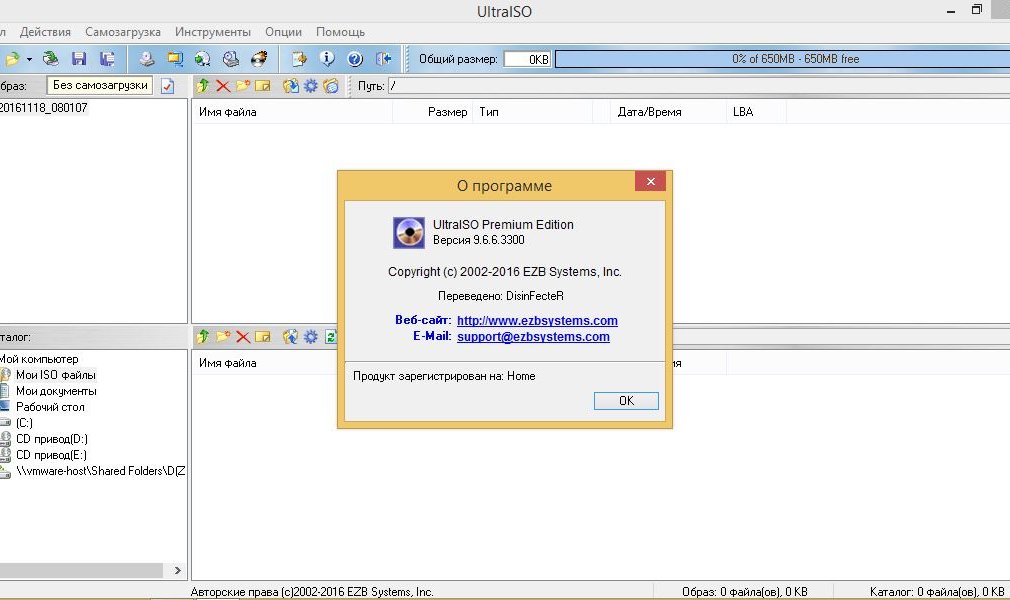Click the blue Info balloon icon in toolbar

327,59
